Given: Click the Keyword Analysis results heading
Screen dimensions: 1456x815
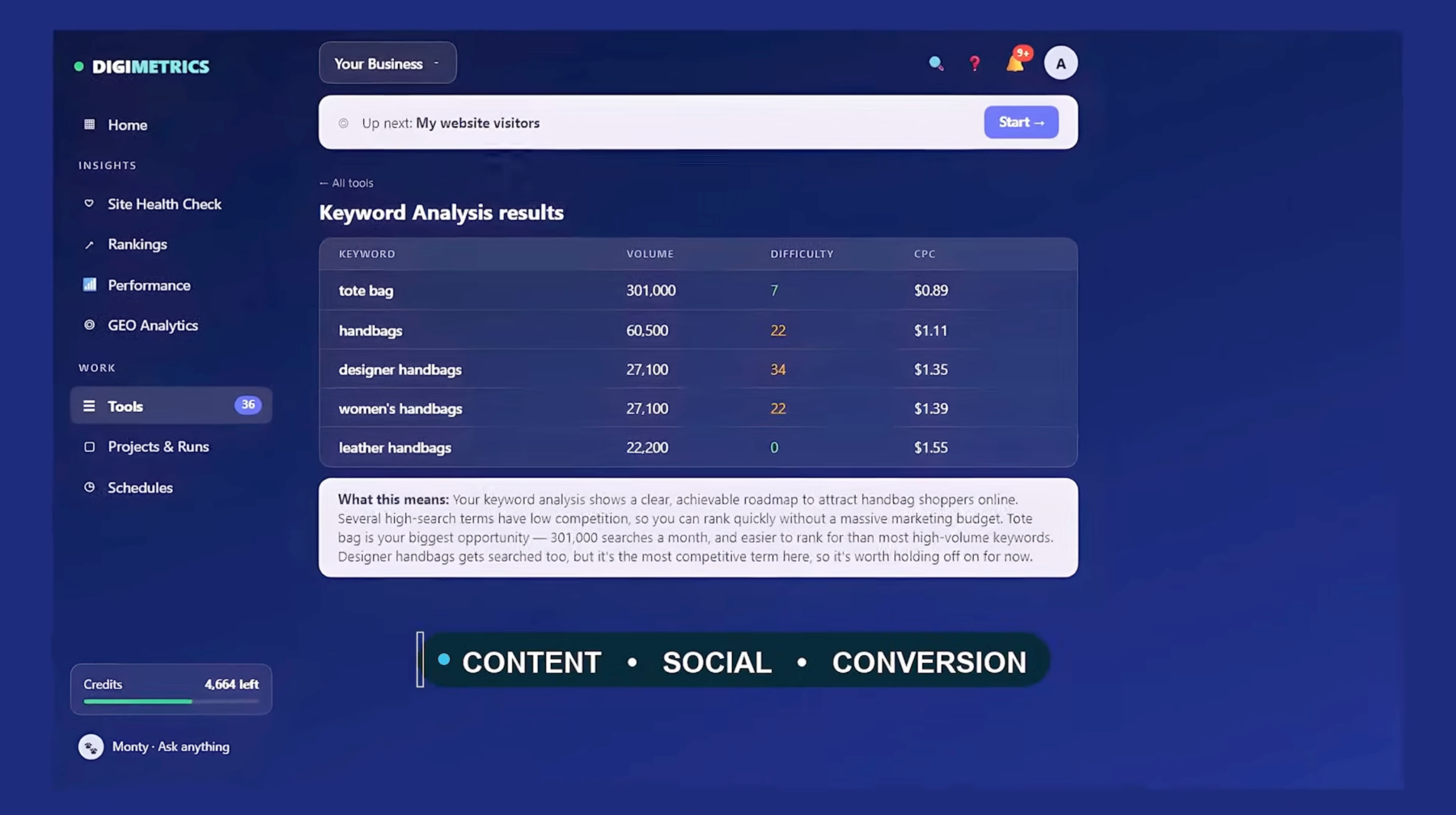Looking at the screenshot, I should click(441, 212).
